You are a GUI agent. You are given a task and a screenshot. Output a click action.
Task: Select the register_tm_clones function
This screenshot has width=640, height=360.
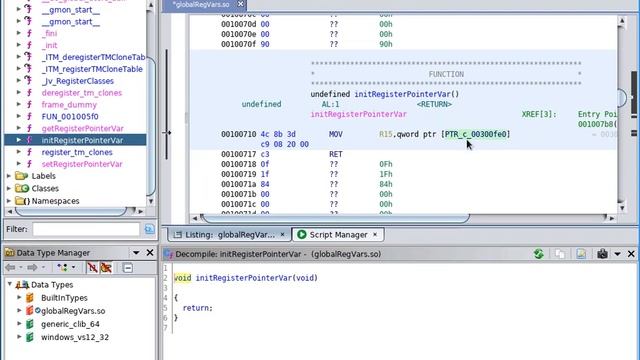tap(77, 152)
